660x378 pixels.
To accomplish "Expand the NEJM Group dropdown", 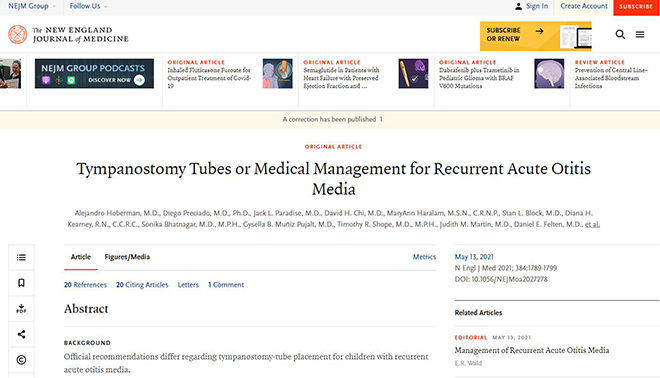I will pos(32,6).
